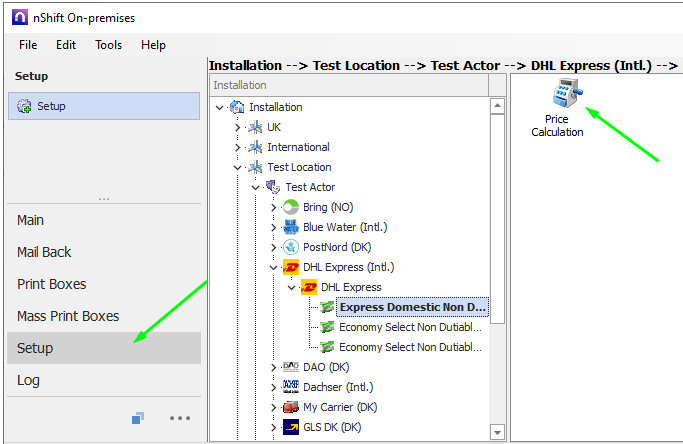
Task: Expand the UK tree node
Action: [x=238, y=127]
